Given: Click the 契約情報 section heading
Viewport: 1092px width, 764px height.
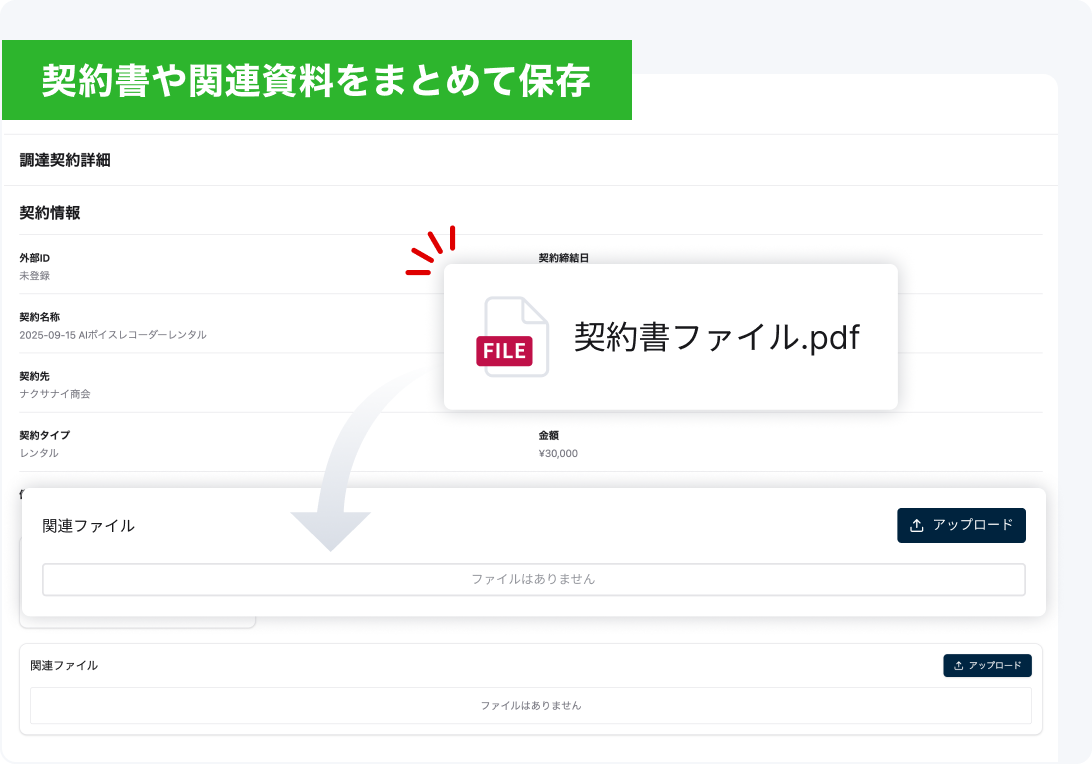Looking at the screenshot, I should (50, 212).
